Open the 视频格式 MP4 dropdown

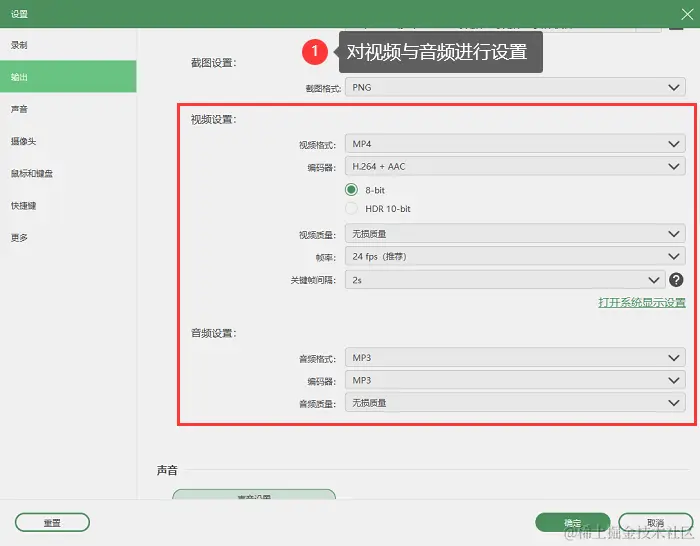click(x=515, y=144)
